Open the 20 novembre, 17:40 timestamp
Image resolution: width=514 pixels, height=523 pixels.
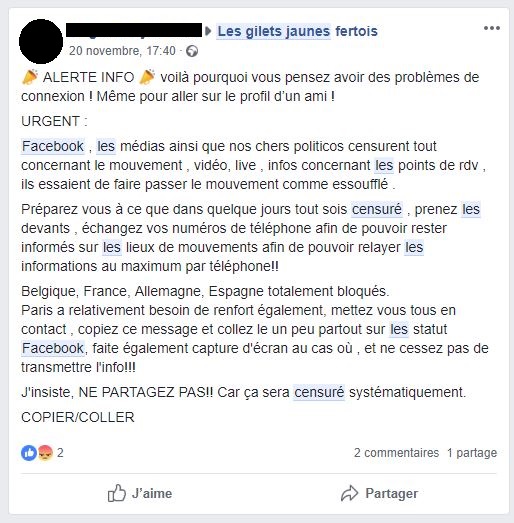click(122, 51)
